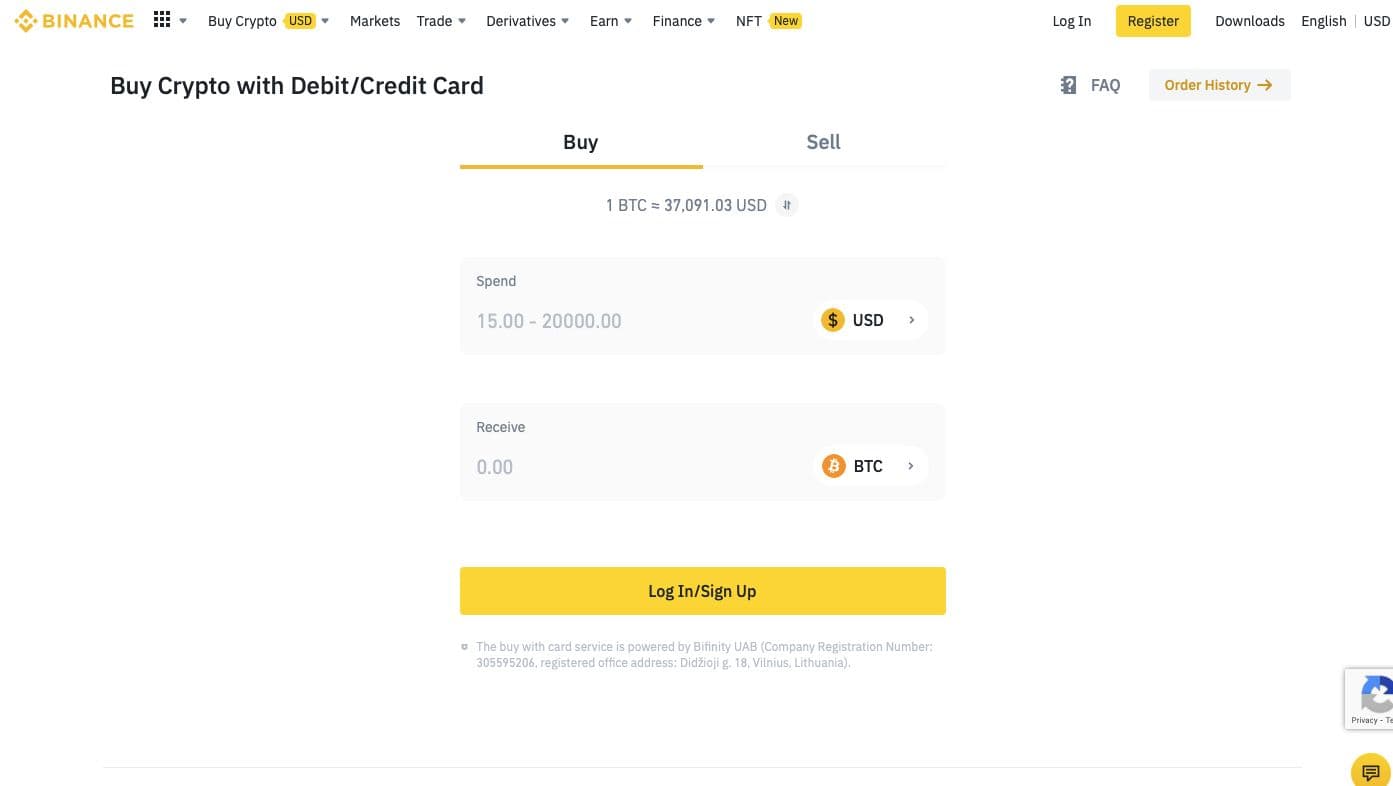Viewport: 1393px width, 786px height.
Task: Open the Receive currency BTC selector
Action: pyautogui.click(x=870, y=466)
